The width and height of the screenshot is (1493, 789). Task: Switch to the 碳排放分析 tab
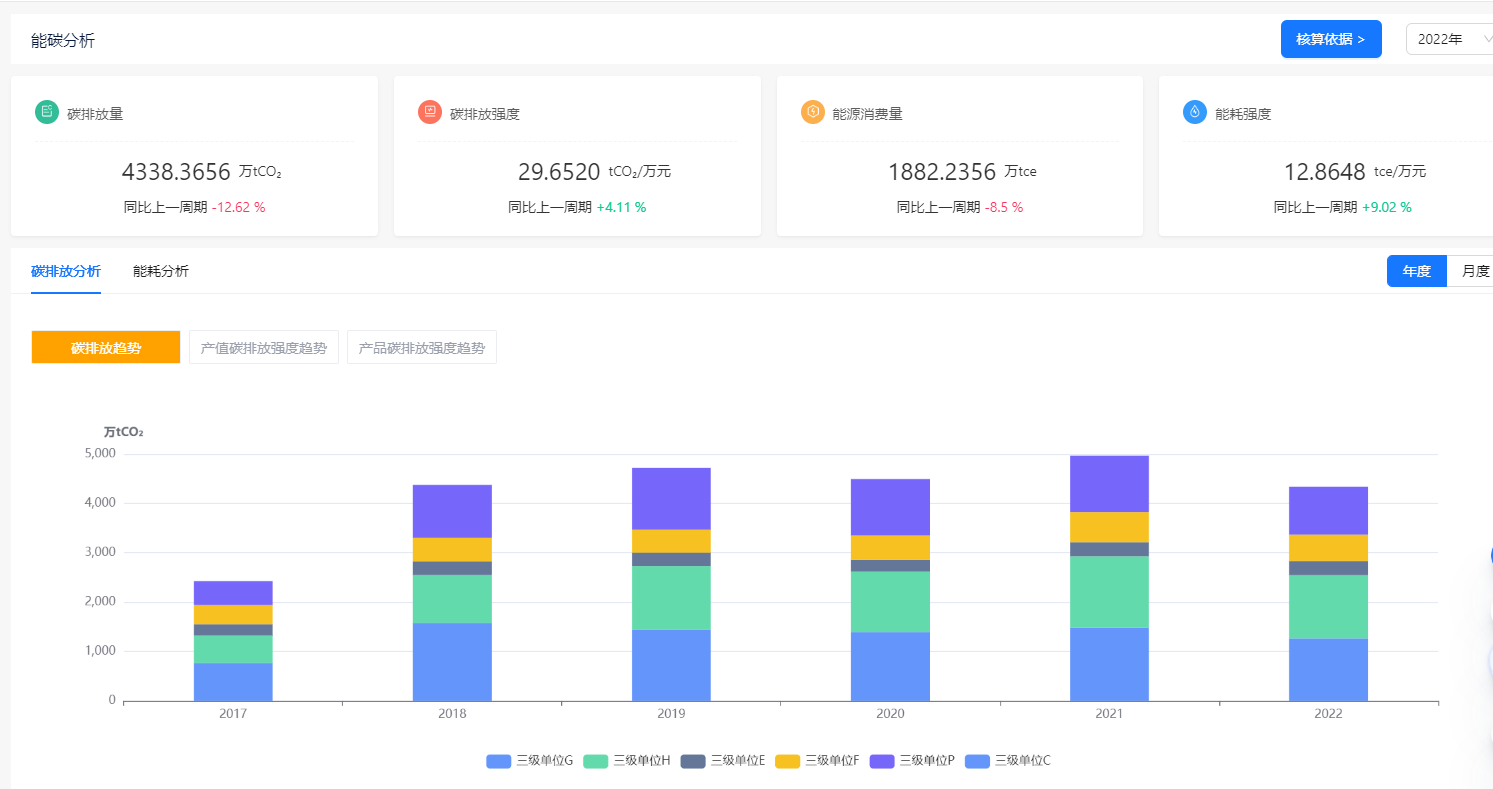click(x=66, y=271)
